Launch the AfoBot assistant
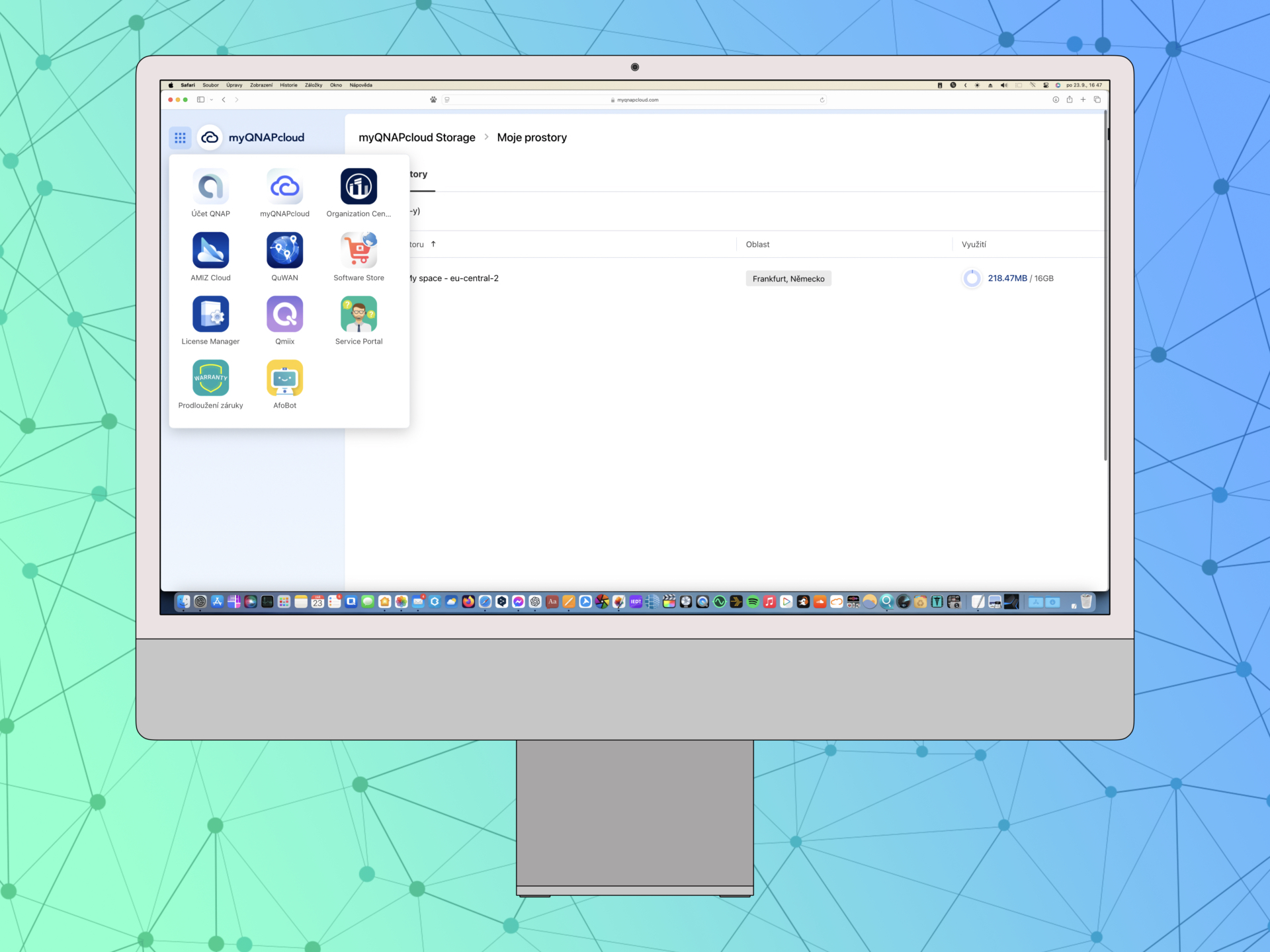This screenshot has height=952, width=1270. tap(284, 378)
